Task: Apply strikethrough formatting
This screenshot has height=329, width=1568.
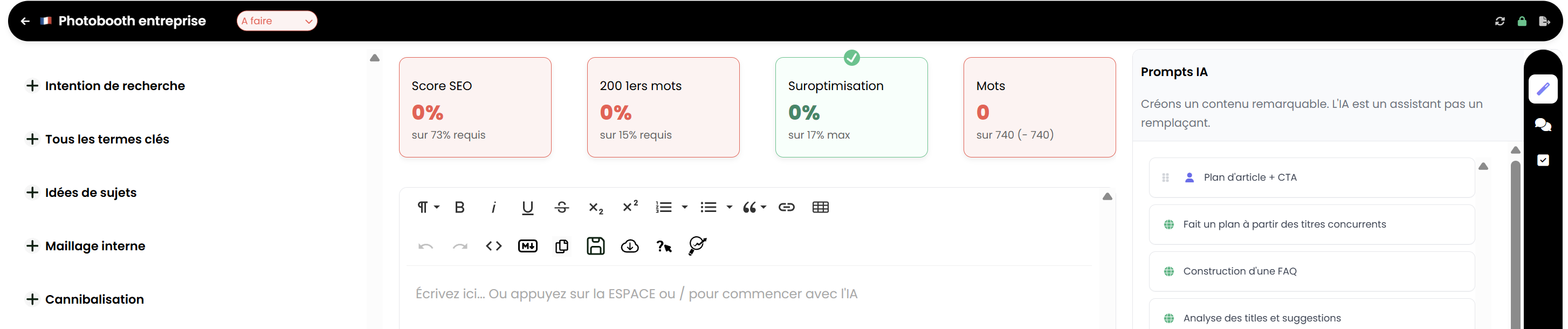Action: [x=561, y=207]
